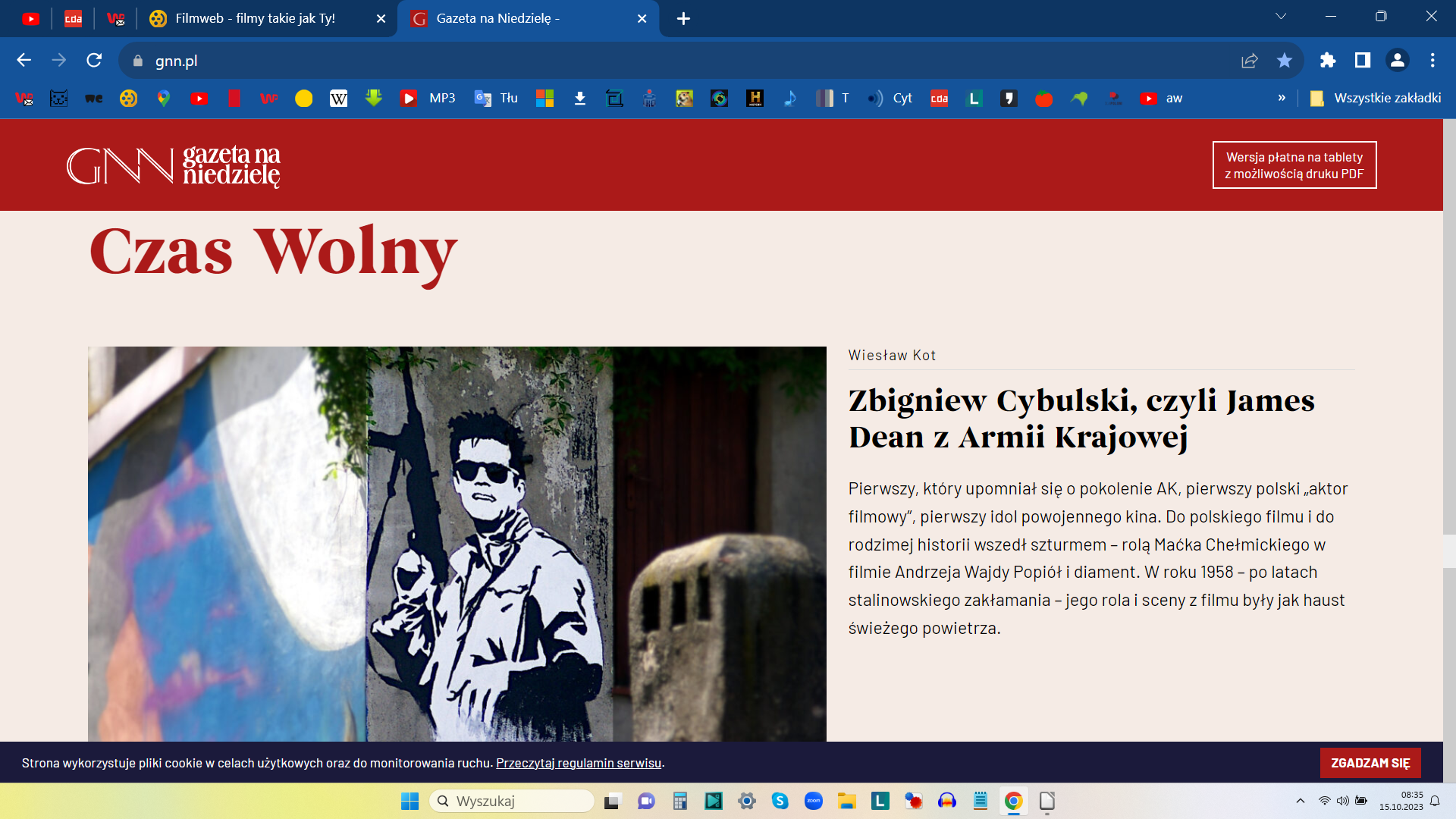Image resolution: width=1456 pixels, height=819 pixels.
Task: Open the Przeczytaj regulamin serwisu link
Action: coord(579,763)
